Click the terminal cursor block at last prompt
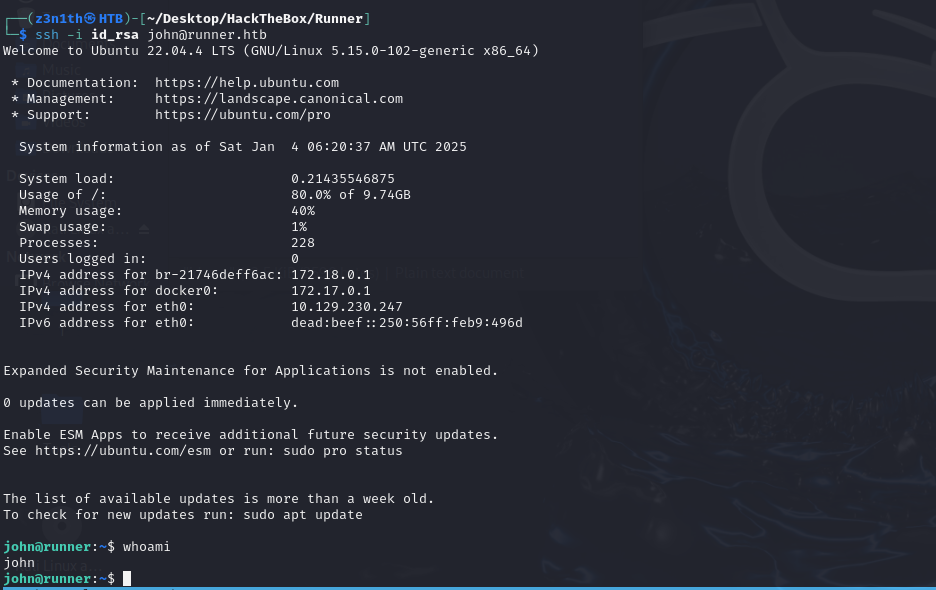936x590 pixels. 127,579
